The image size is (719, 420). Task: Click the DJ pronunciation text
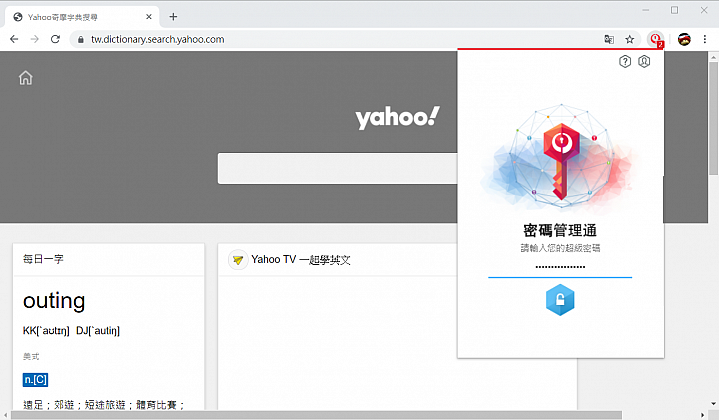[x=98, y=331]
